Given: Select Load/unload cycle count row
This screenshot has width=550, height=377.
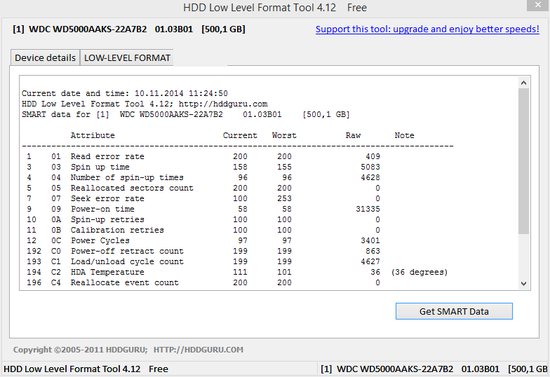Looking at the screenshot, I should tap(203, 262).
